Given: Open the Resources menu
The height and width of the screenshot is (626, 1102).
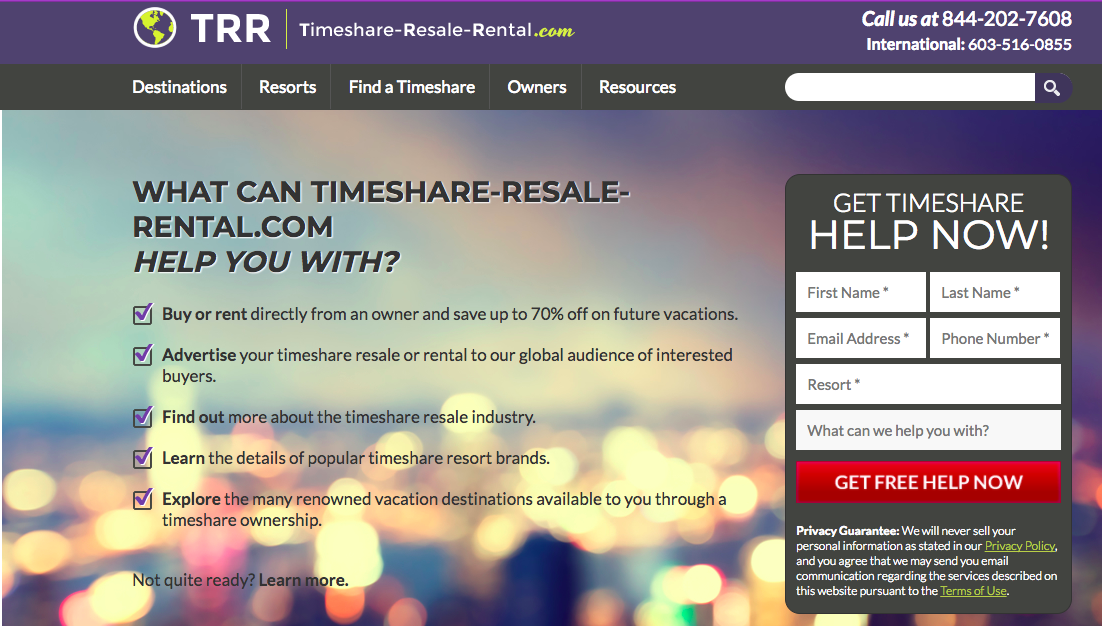Looking at the screenshot, I should point(637,87).
